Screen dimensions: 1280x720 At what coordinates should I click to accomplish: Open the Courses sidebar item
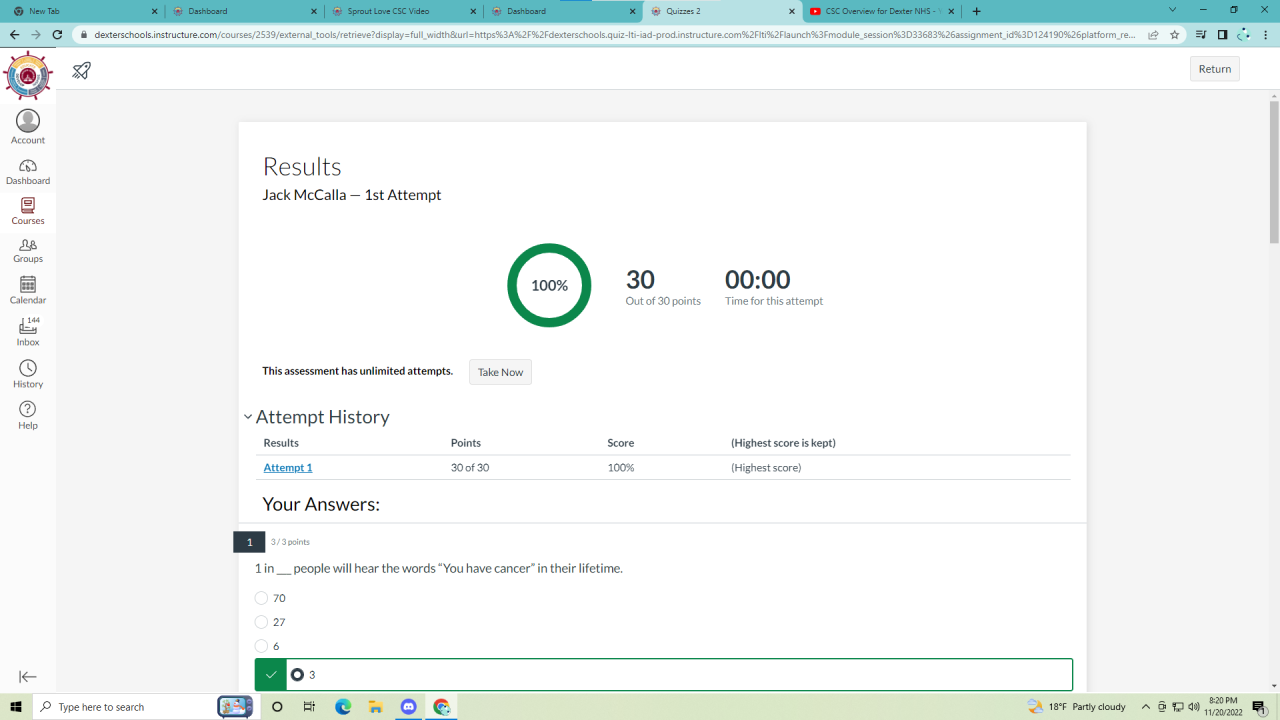tap(28, 211)
